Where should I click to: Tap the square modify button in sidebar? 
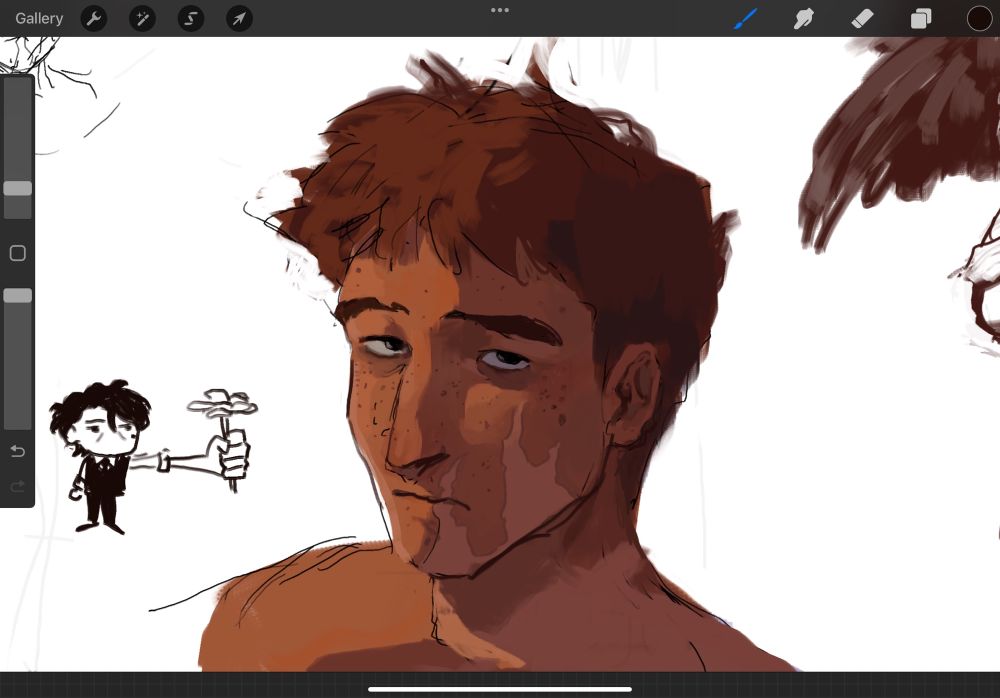(18, 253)
